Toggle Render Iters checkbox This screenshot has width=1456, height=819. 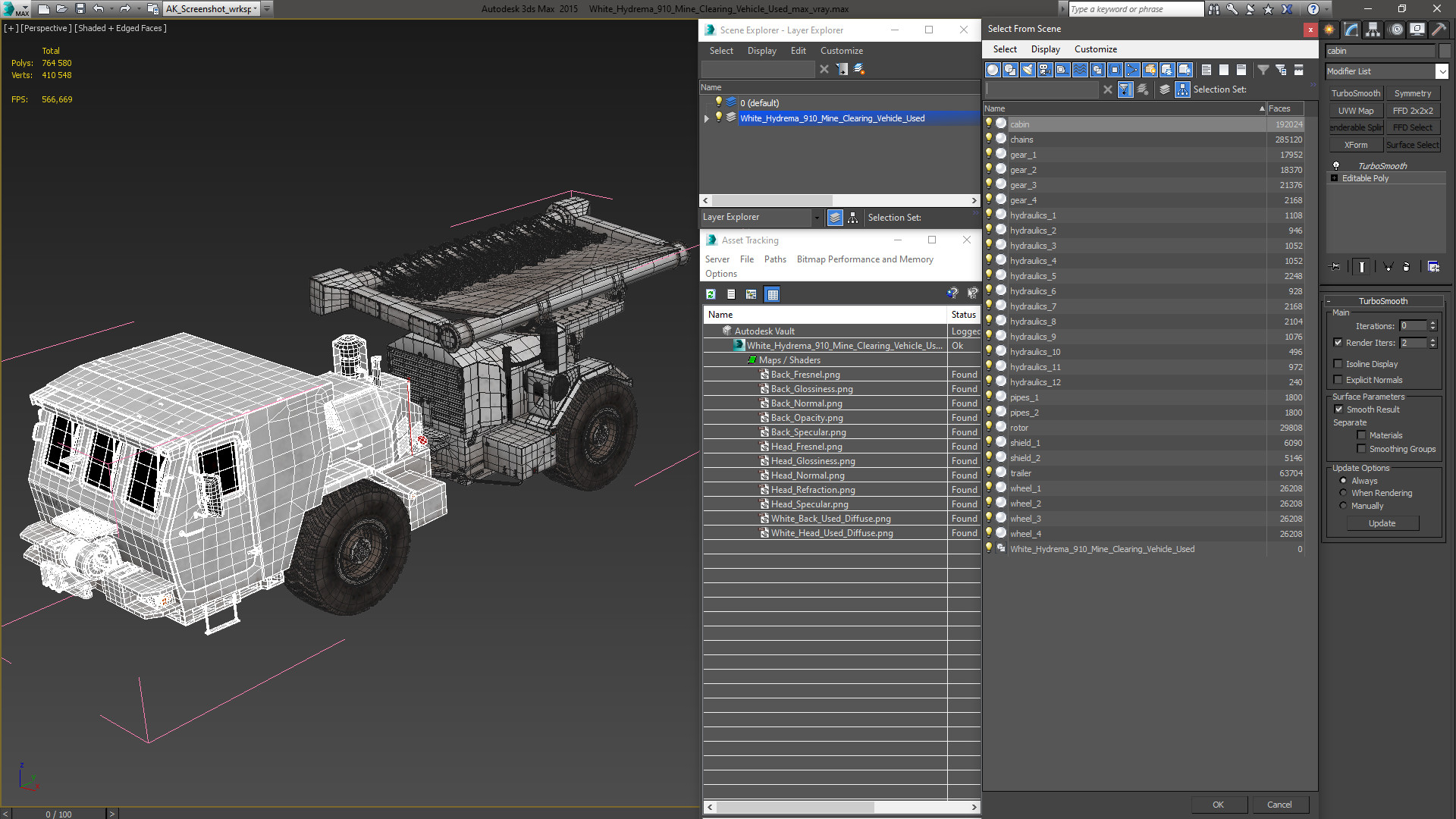pyautogui.click(x=1338, y=343)
